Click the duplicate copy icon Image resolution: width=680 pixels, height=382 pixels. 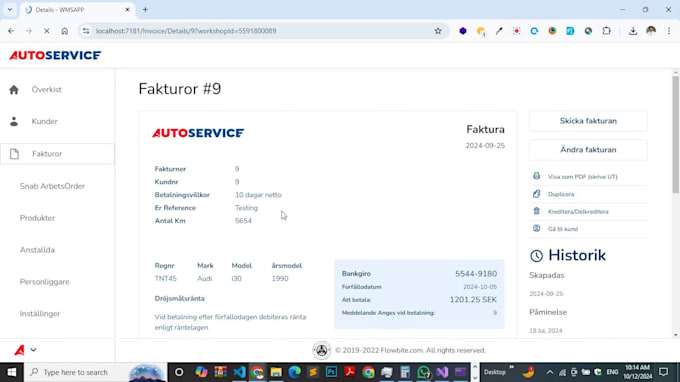coord(536,194)
